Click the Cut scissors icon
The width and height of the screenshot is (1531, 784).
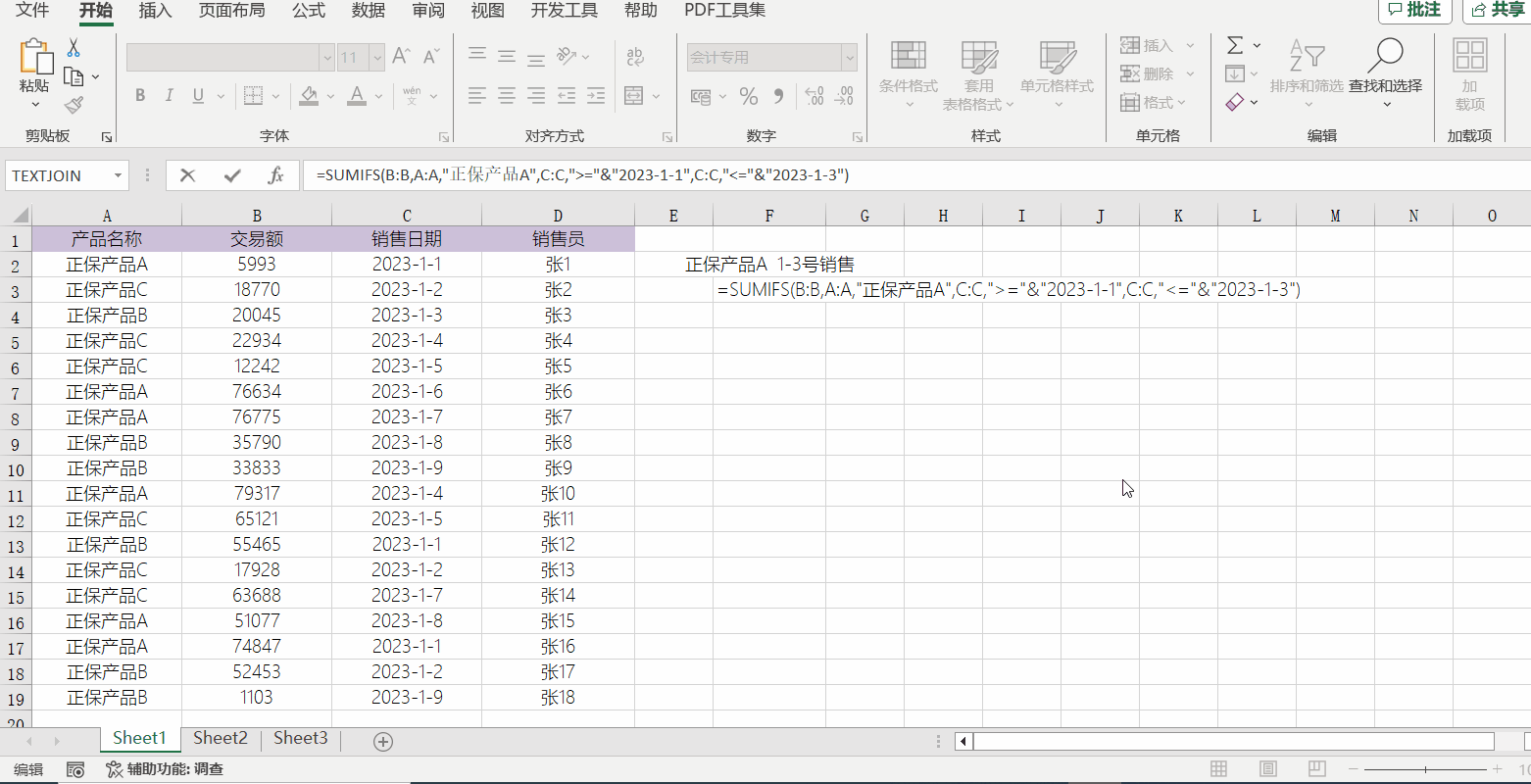coord(74,46)
